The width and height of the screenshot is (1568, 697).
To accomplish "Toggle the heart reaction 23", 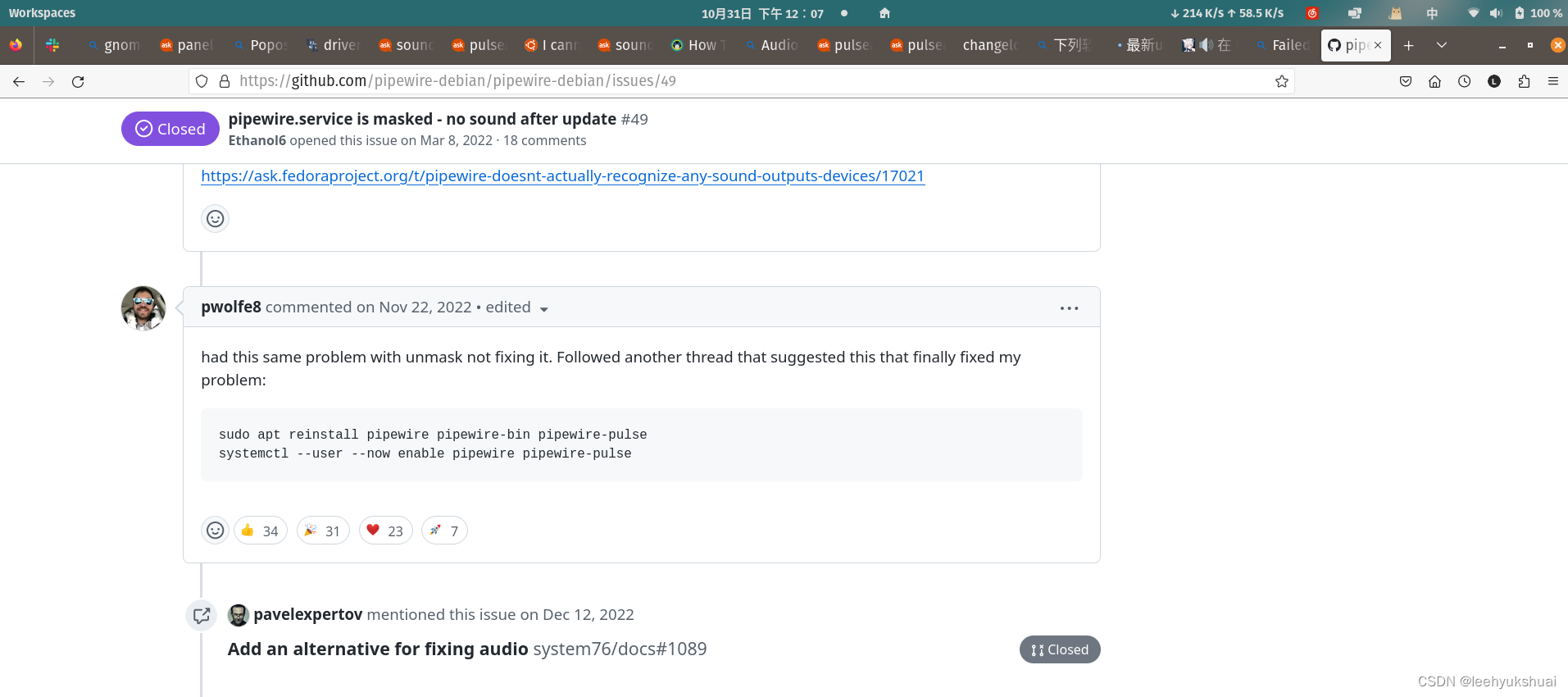I will 385,531.
